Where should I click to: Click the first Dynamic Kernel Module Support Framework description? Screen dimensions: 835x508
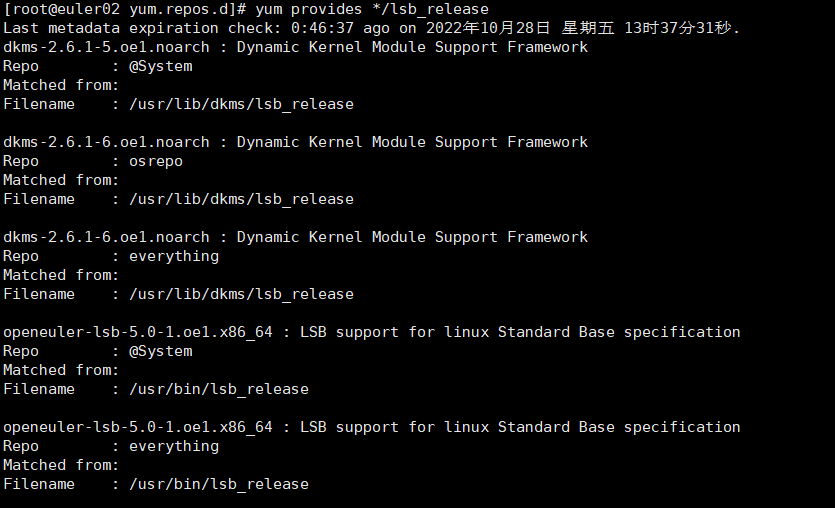(x=412, y=47)
